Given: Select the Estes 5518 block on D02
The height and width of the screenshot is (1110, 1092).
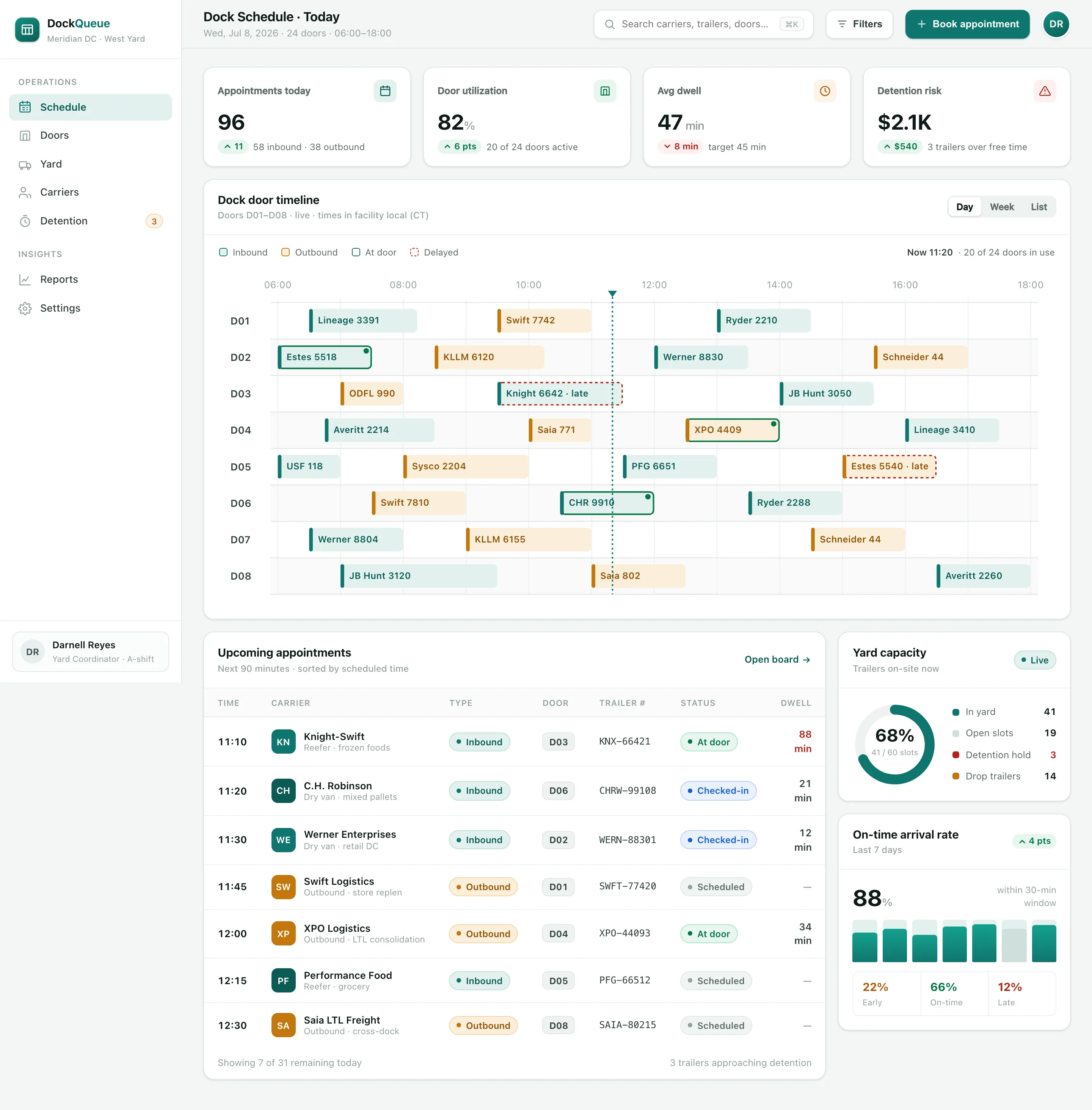Looking at the screenshot, I should coord(325,357).
